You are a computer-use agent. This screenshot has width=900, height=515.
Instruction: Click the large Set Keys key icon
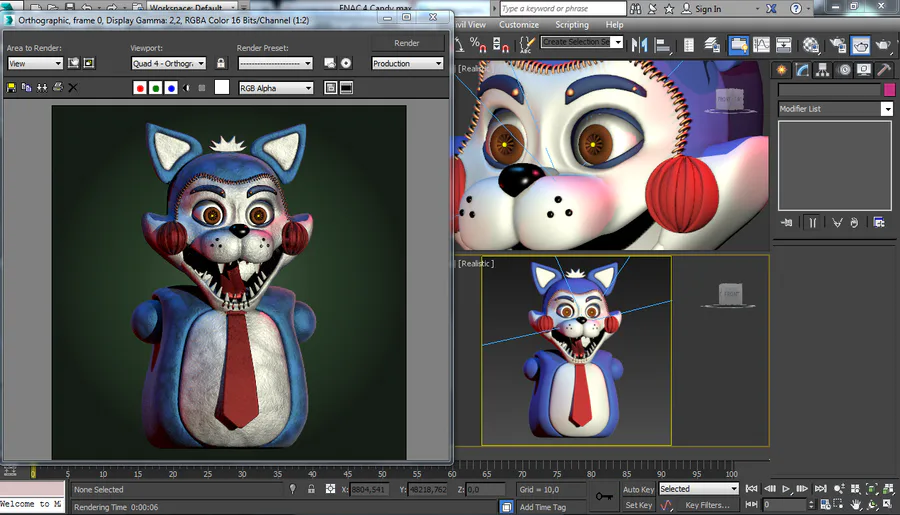click(604, 497)
